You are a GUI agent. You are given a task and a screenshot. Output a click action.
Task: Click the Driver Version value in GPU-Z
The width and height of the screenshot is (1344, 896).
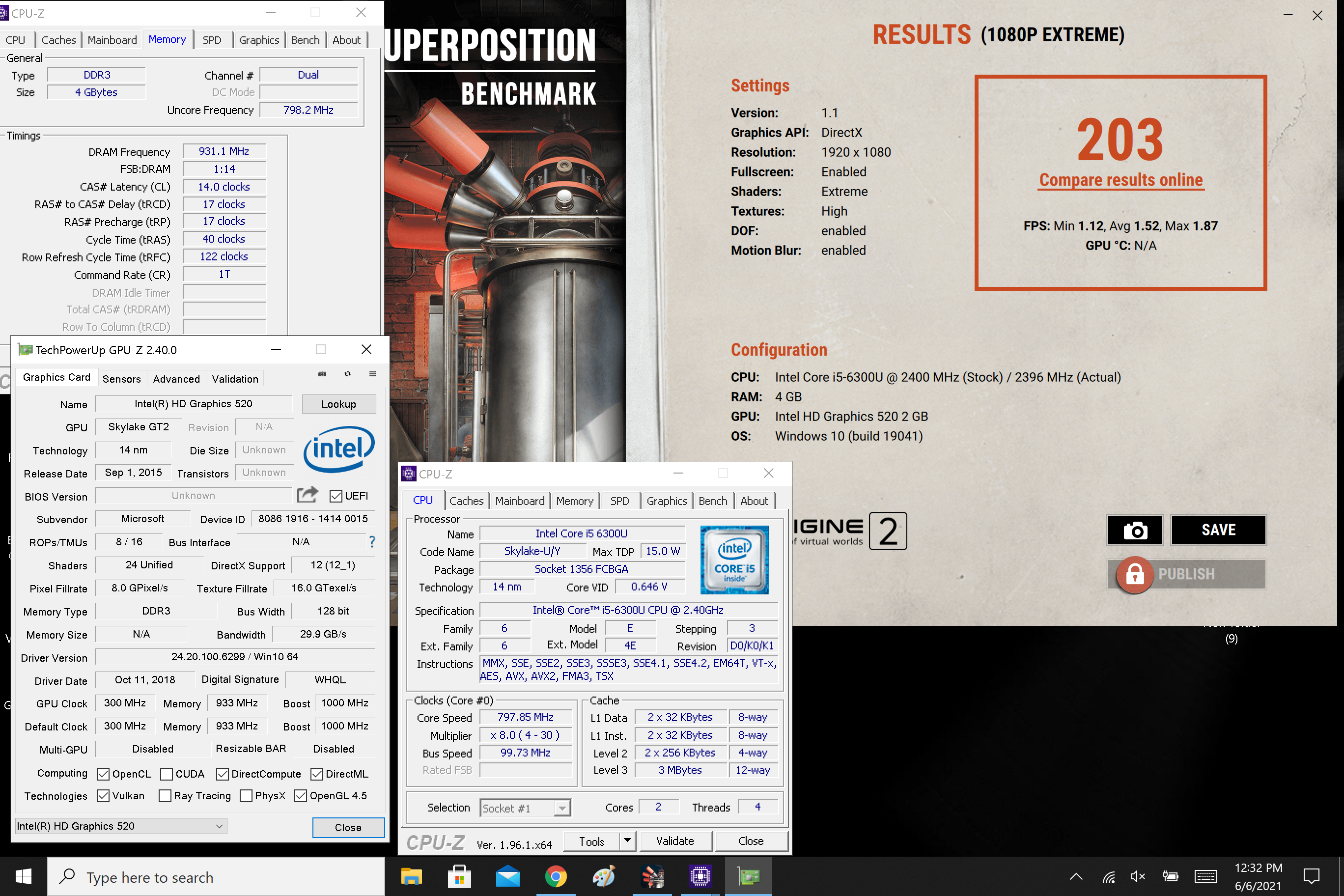[235, 657]
